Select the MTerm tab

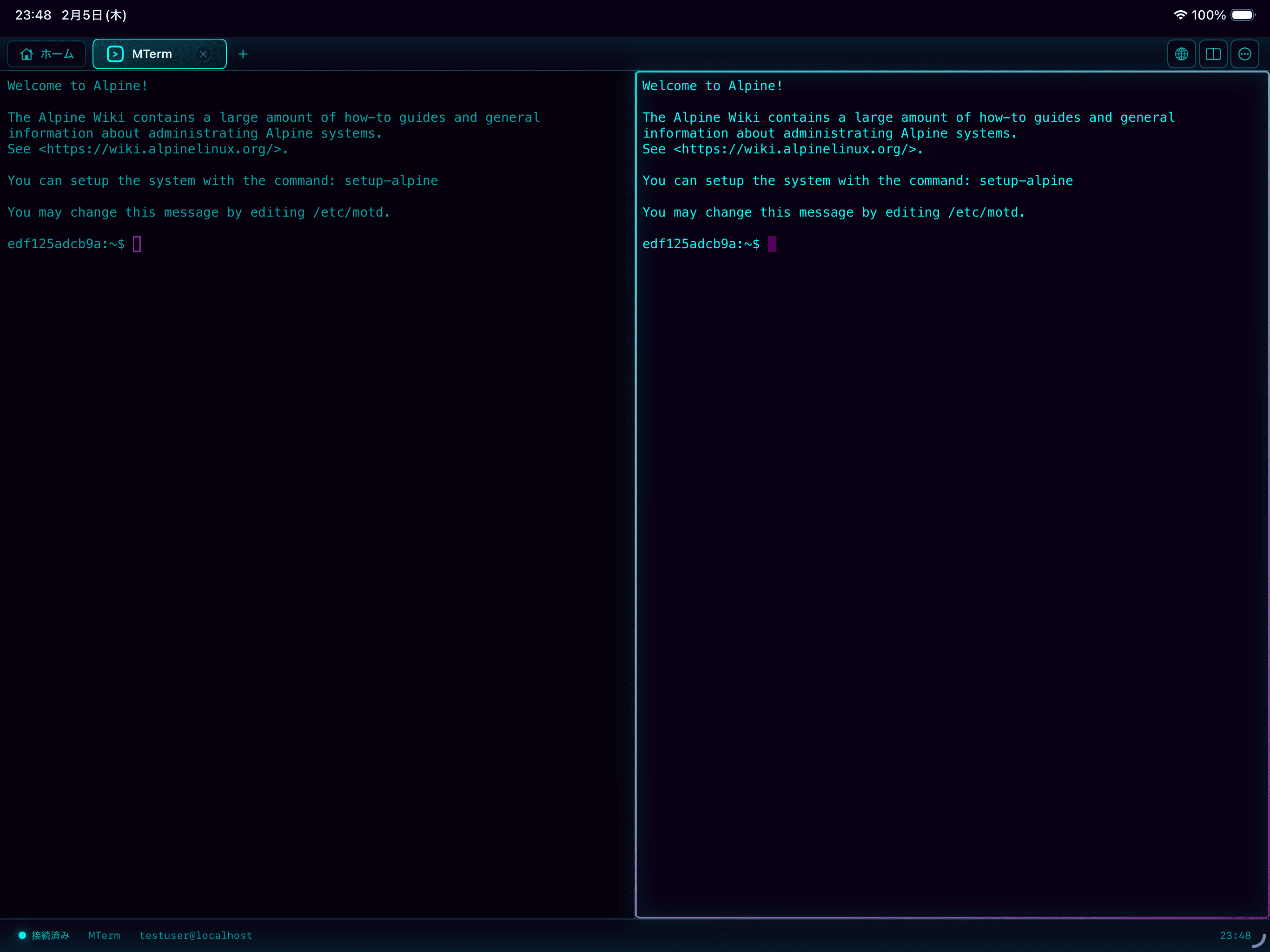pos(152,54)
